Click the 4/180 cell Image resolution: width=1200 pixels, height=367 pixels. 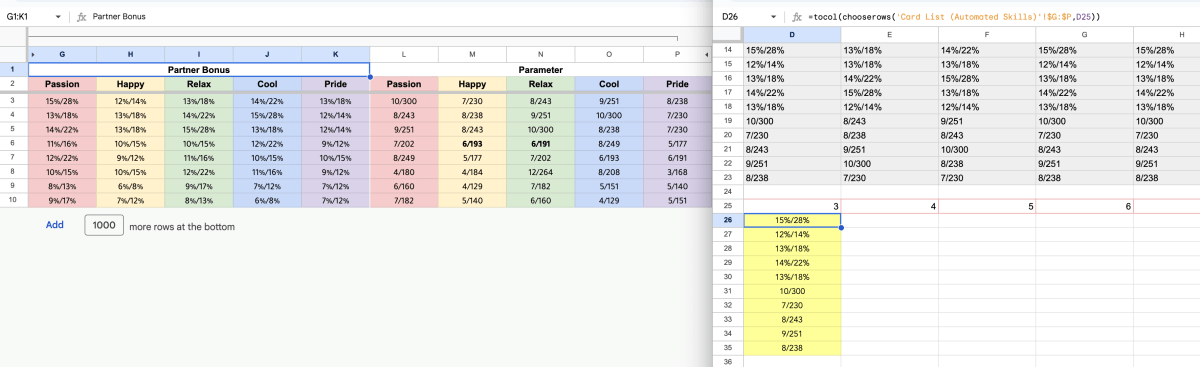(404, 172)
